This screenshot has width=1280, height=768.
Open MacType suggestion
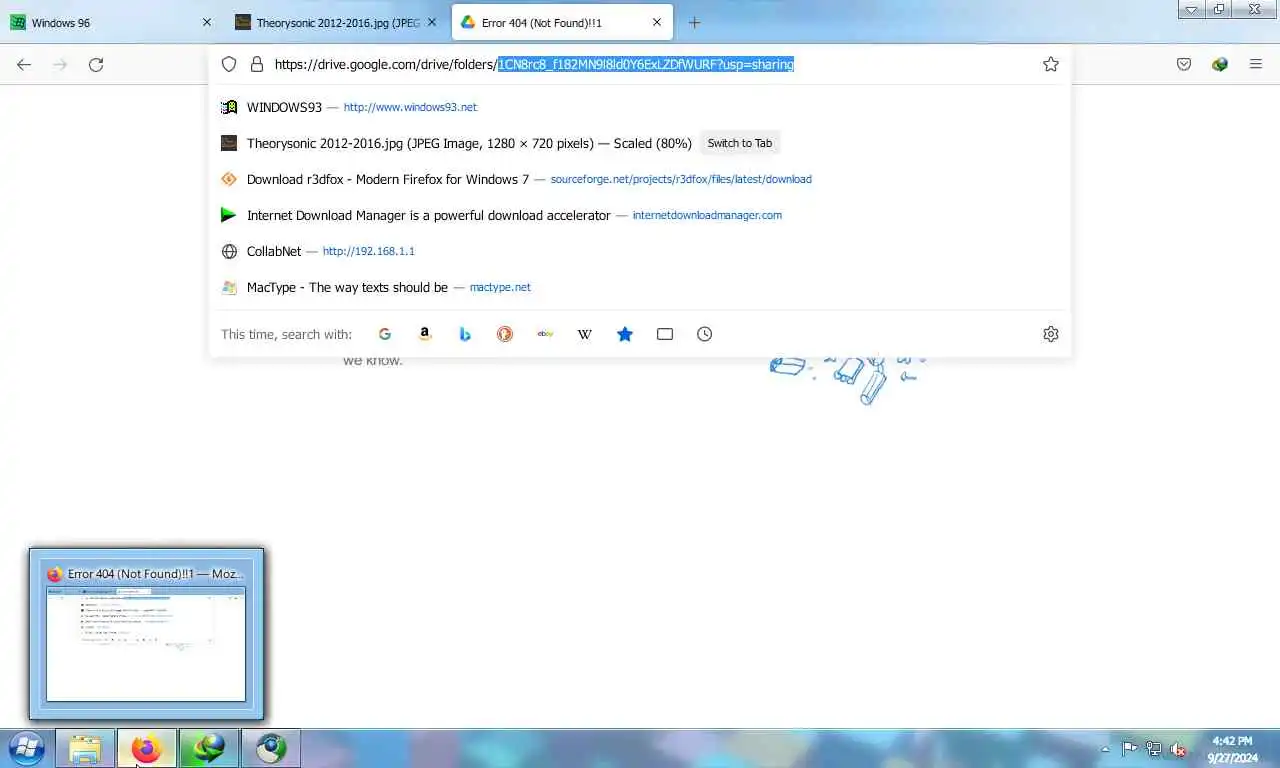(640, 287)
